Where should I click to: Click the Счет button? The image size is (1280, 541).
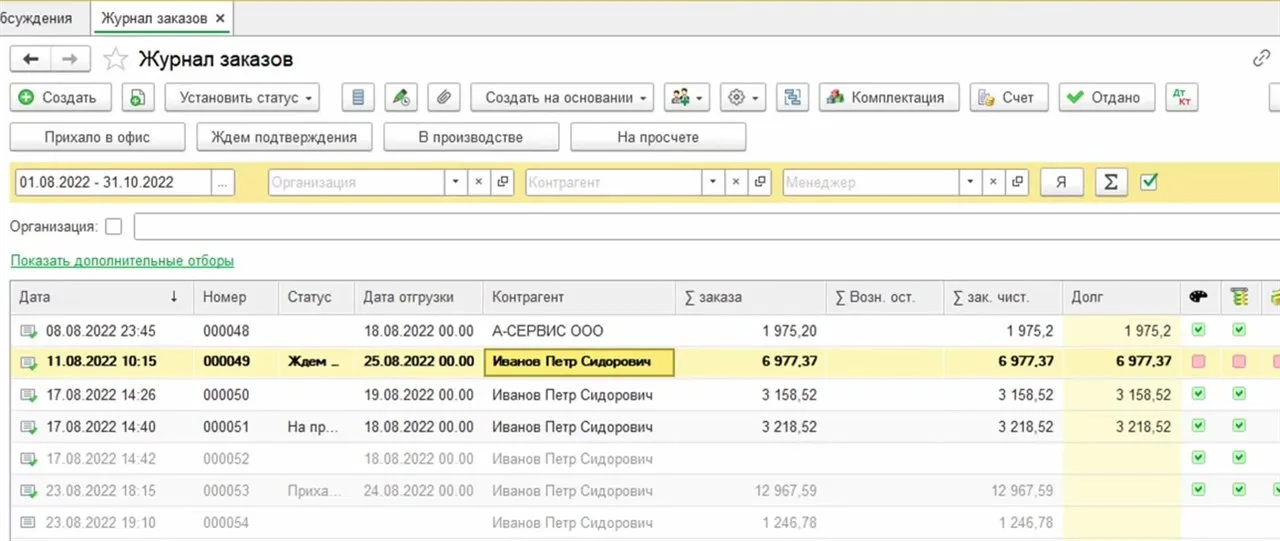pos(1009,98)
